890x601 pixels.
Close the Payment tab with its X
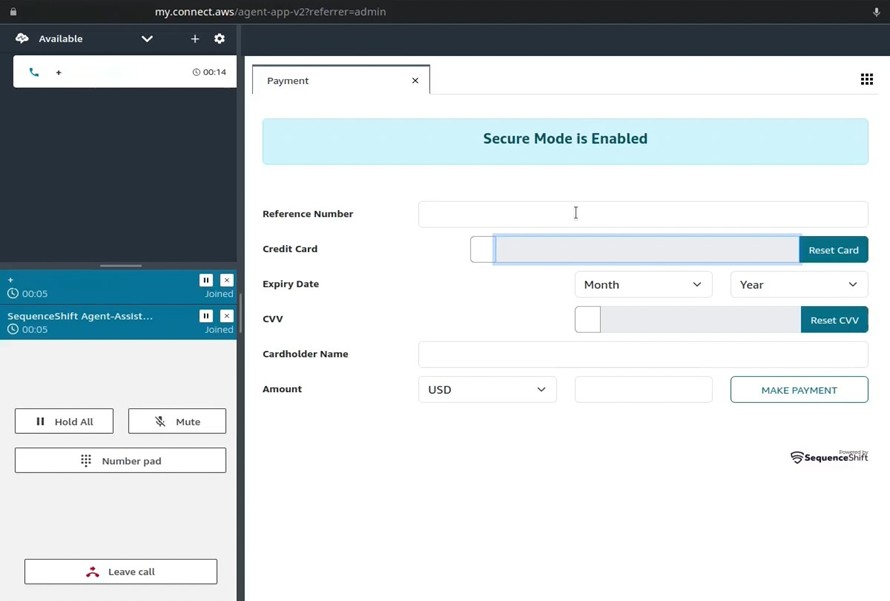point(415,81)
